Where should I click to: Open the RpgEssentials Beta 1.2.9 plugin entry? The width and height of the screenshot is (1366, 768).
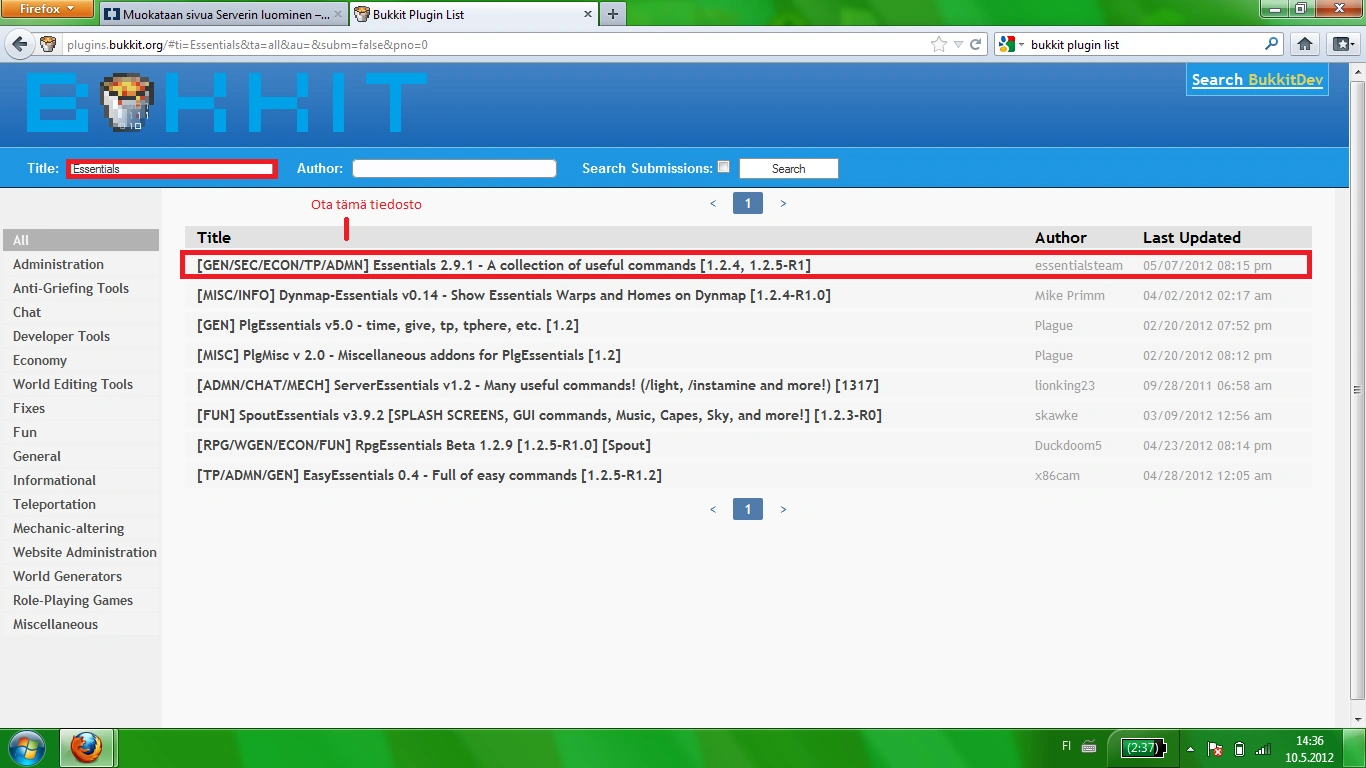[424, 445]
